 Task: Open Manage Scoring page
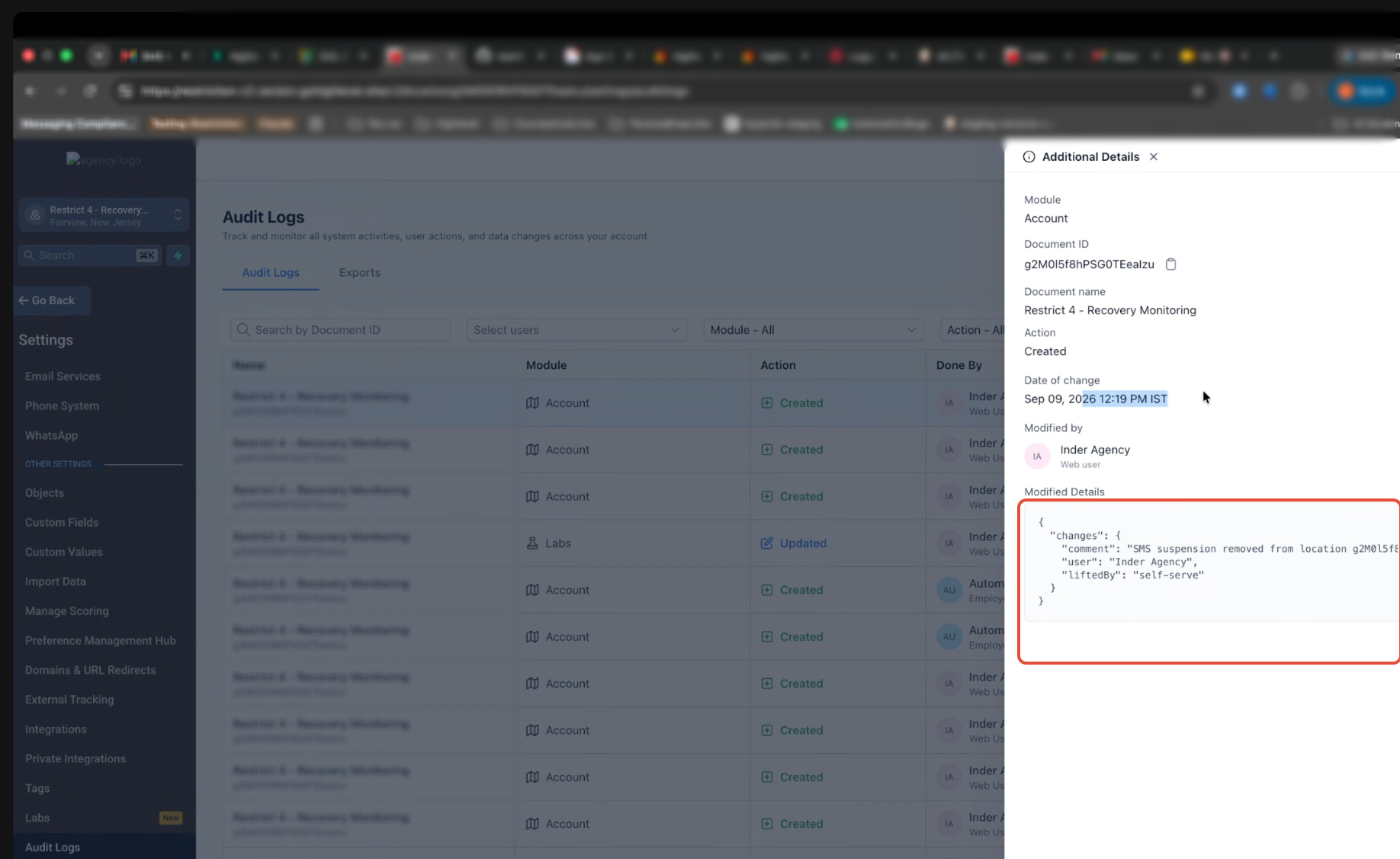pos(66,611)
